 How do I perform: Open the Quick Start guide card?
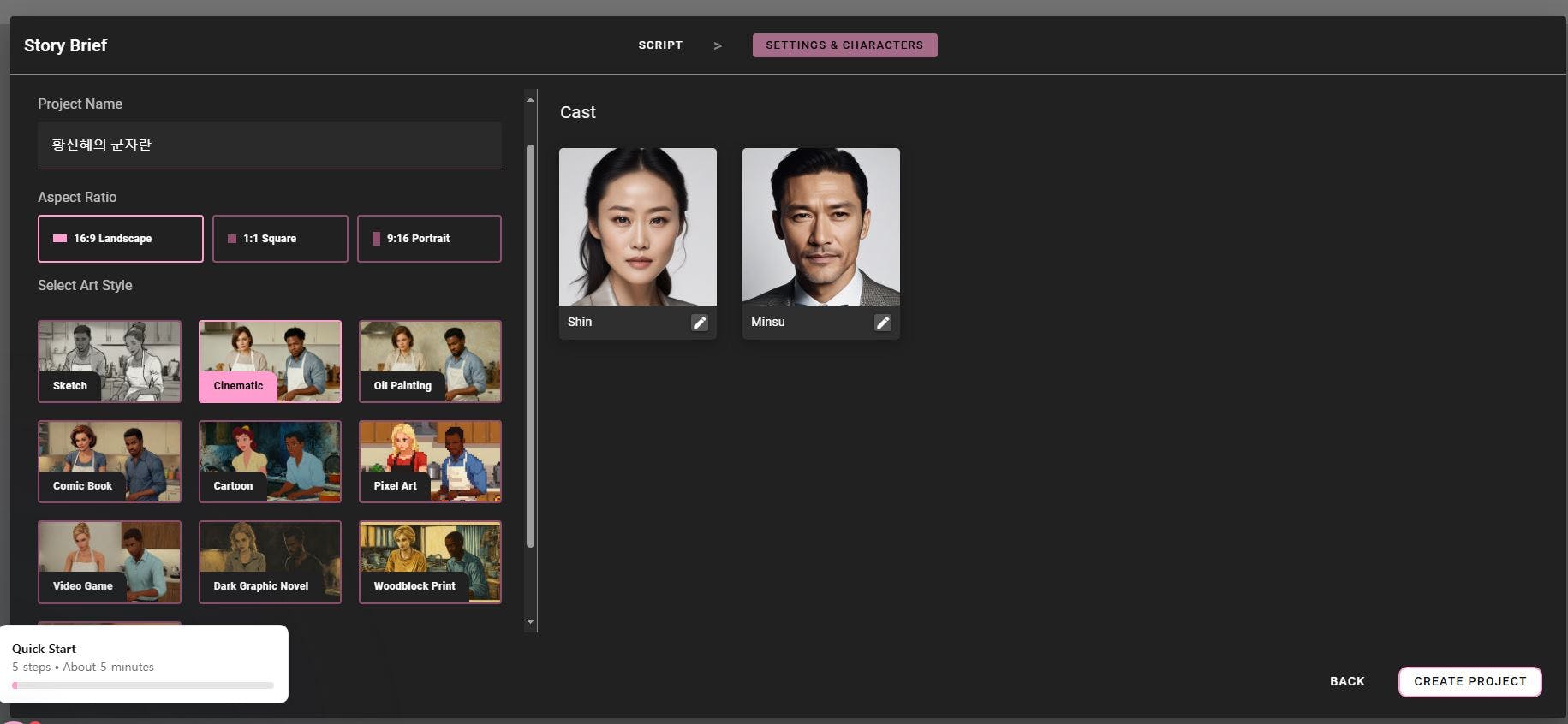[x=144, y=664]
